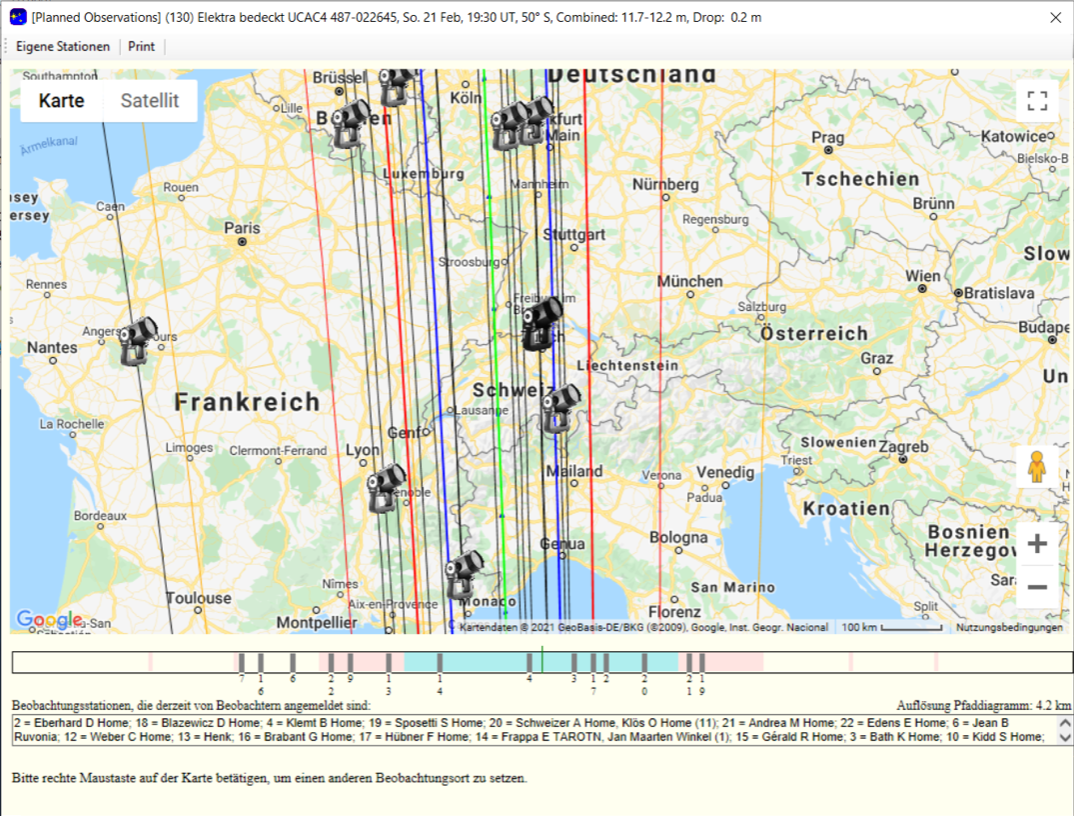The height and width of the screenshot is (816, 1074).
Task: Open the Nutzungsbedingungen link
Action: (x=1008, y=628)
